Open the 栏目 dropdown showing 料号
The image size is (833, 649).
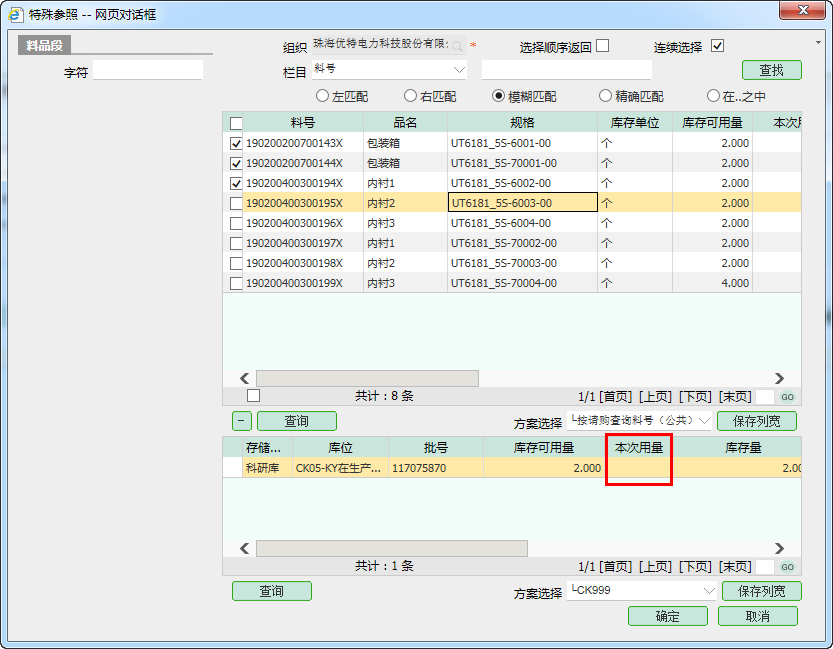coord(459,69)
